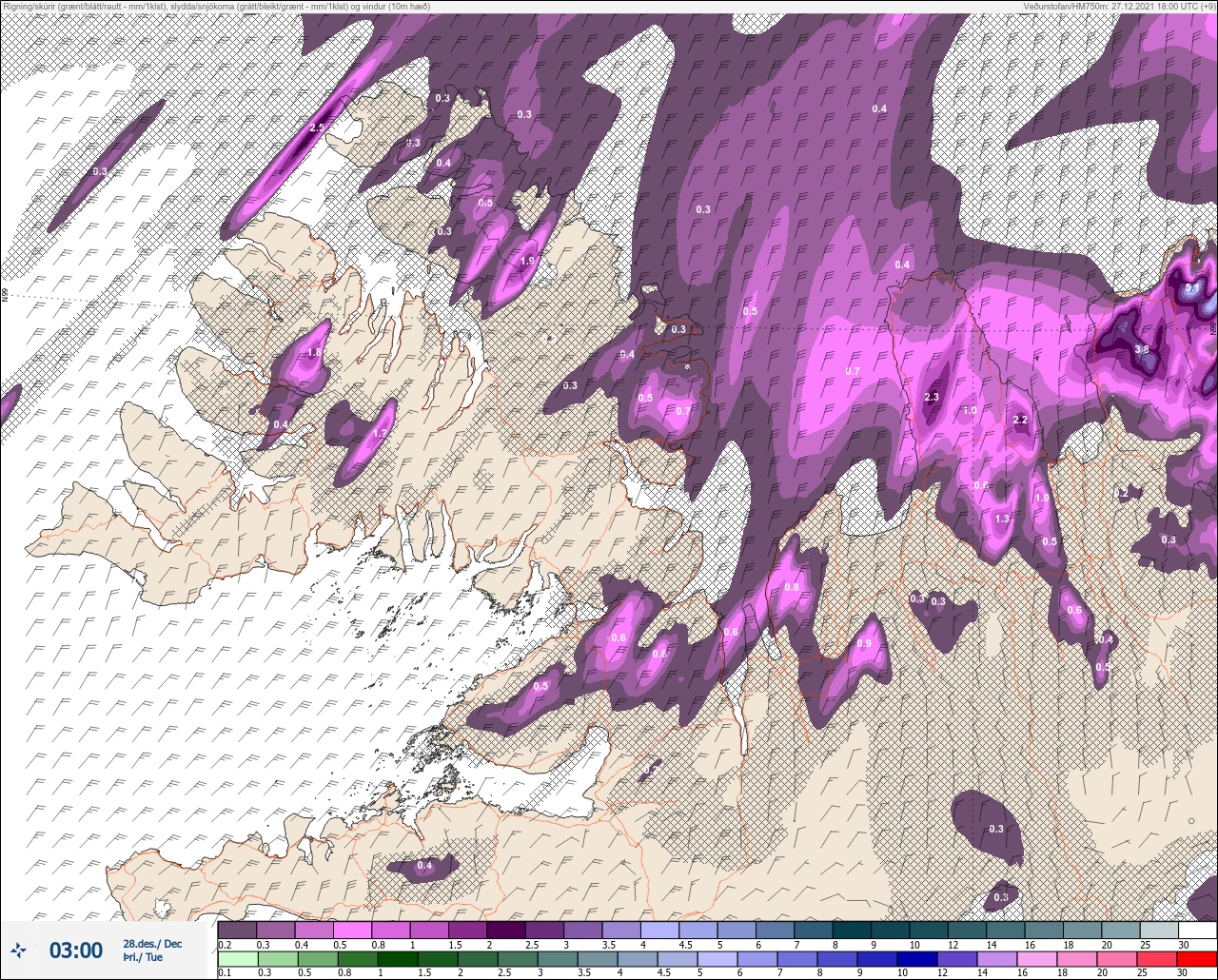Pick the lower legend red swatch starting at 30
This screenshot has width=1218, height=980.
coord(1197,959)
